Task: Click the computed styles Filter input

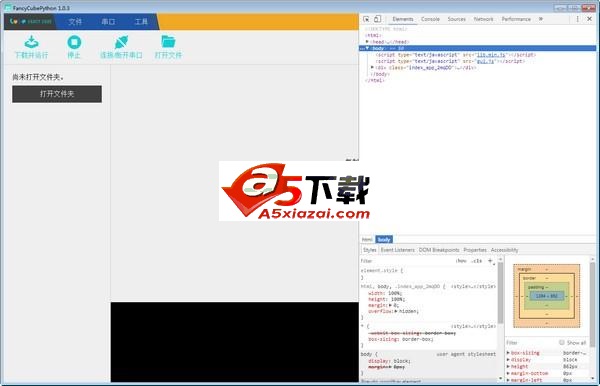Action: [530, 342]
